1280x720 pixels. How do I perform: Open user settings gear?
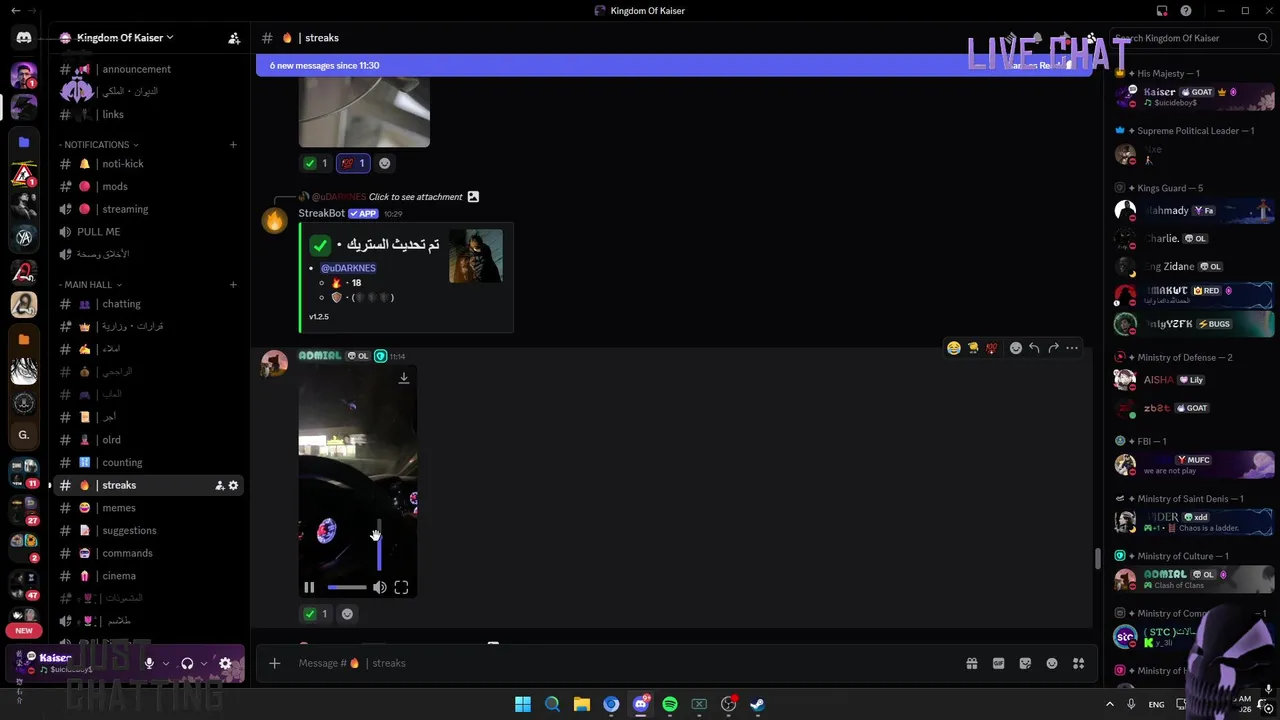[226, 663]
